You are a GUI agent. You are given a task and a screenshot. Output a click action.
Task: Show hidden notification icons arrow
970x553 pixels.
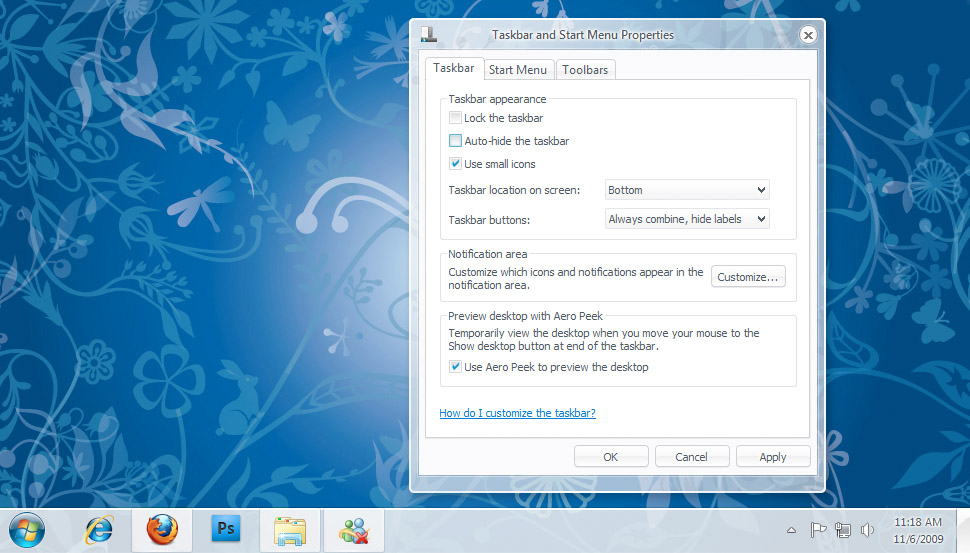[x=791, y=530]
